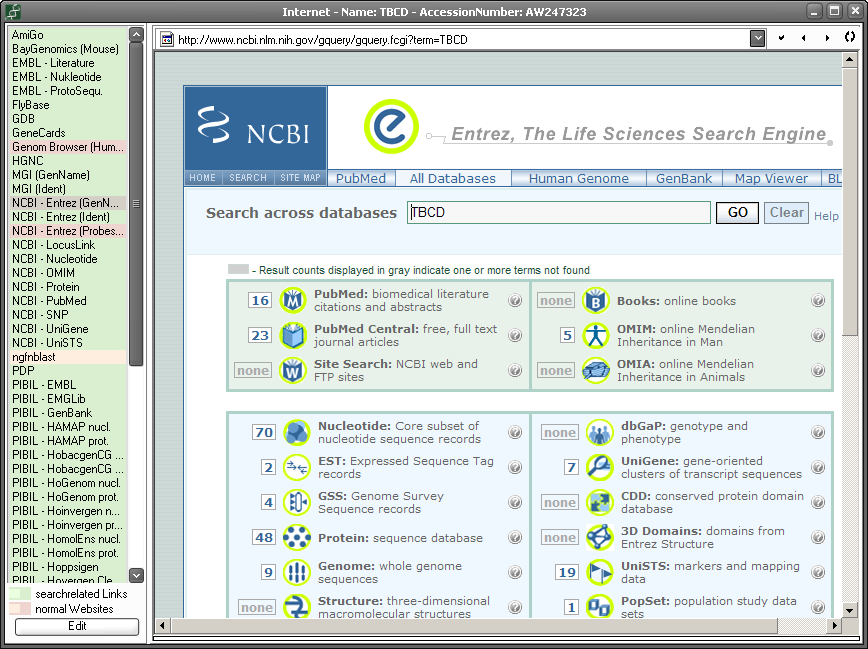Click the SITE MAP navigation item
The width and height of the screenshot is (868, 649).
coord(301,178)
